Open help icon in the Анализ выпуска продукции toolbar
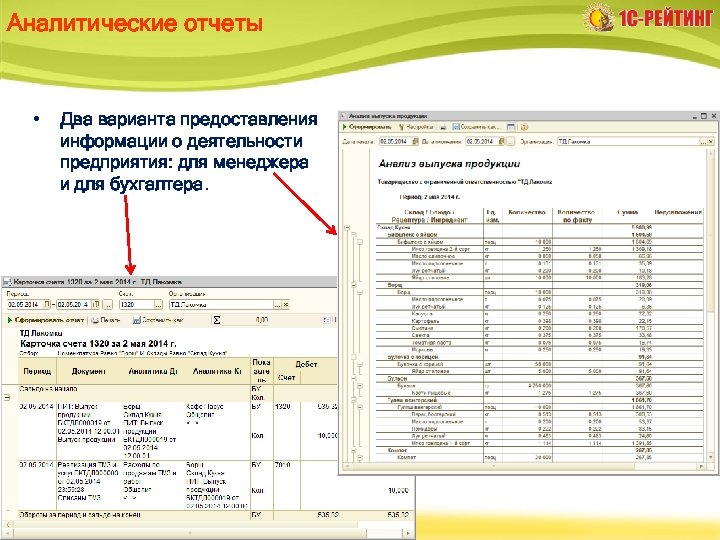 (524, 127)
